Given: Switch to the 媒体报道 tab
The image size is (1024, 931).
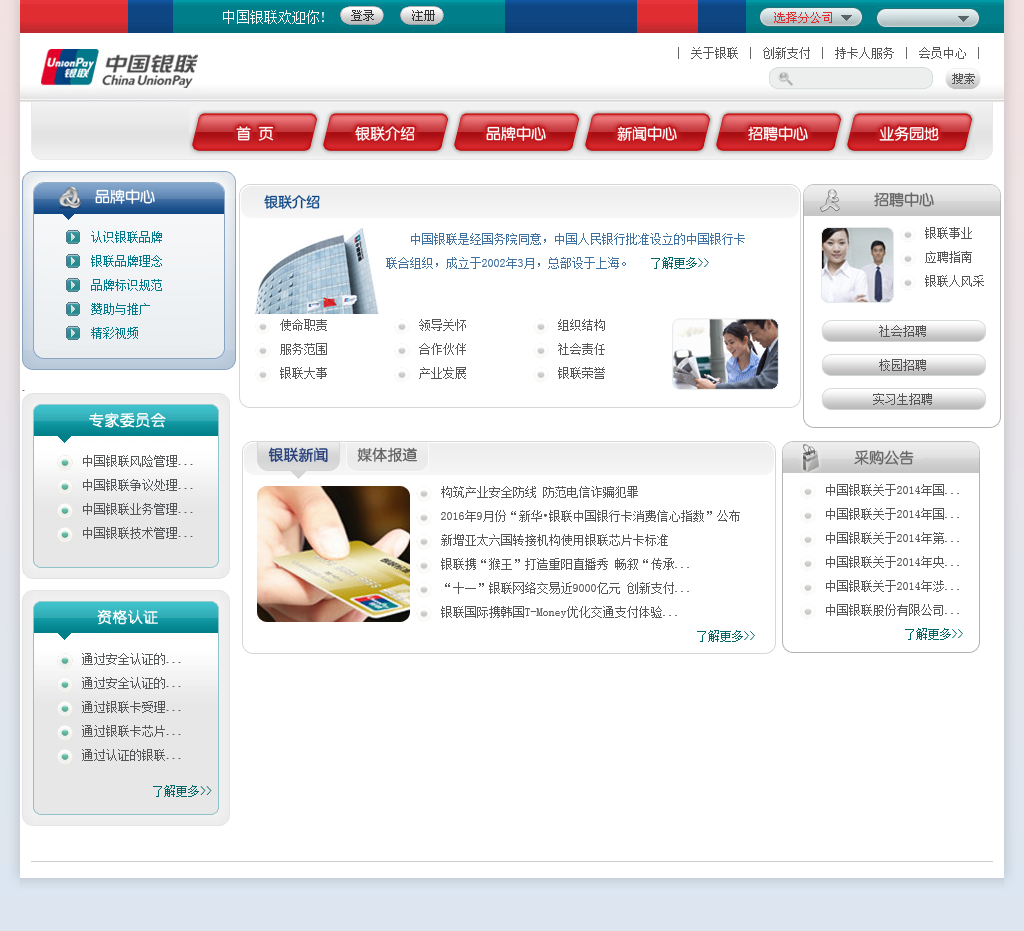Looking at the screenshot, I should (387, 456).
